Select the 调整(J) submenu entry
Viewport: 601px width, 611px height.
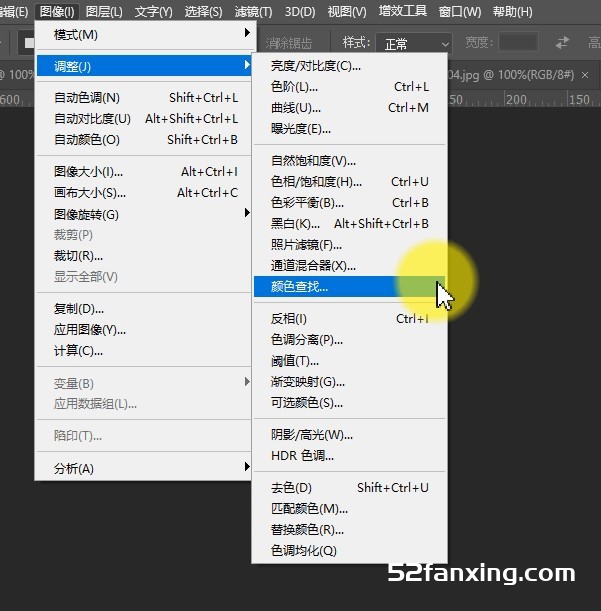tap(144, 66)
